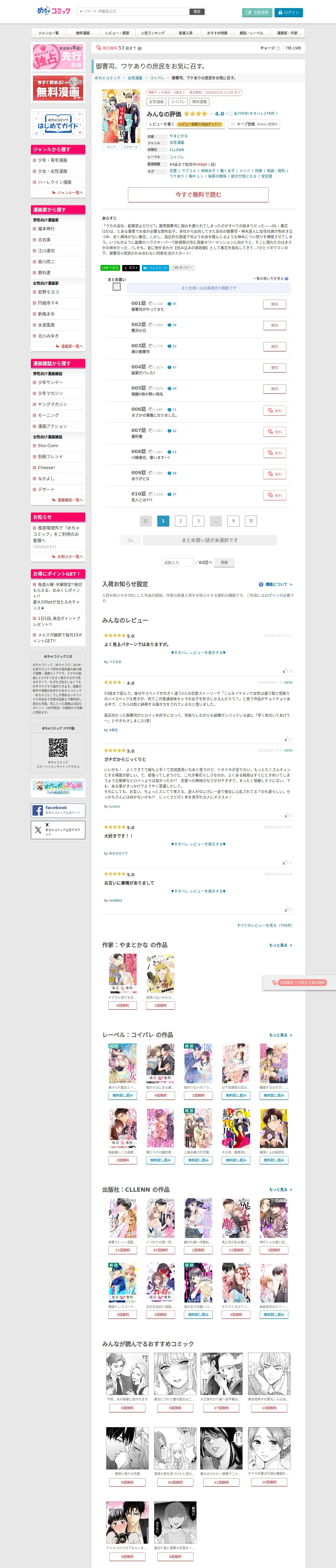This screenshot has width=336, height=1568.
Task: Click the はじめてガイド banner
Action: (x=58, y=124)
